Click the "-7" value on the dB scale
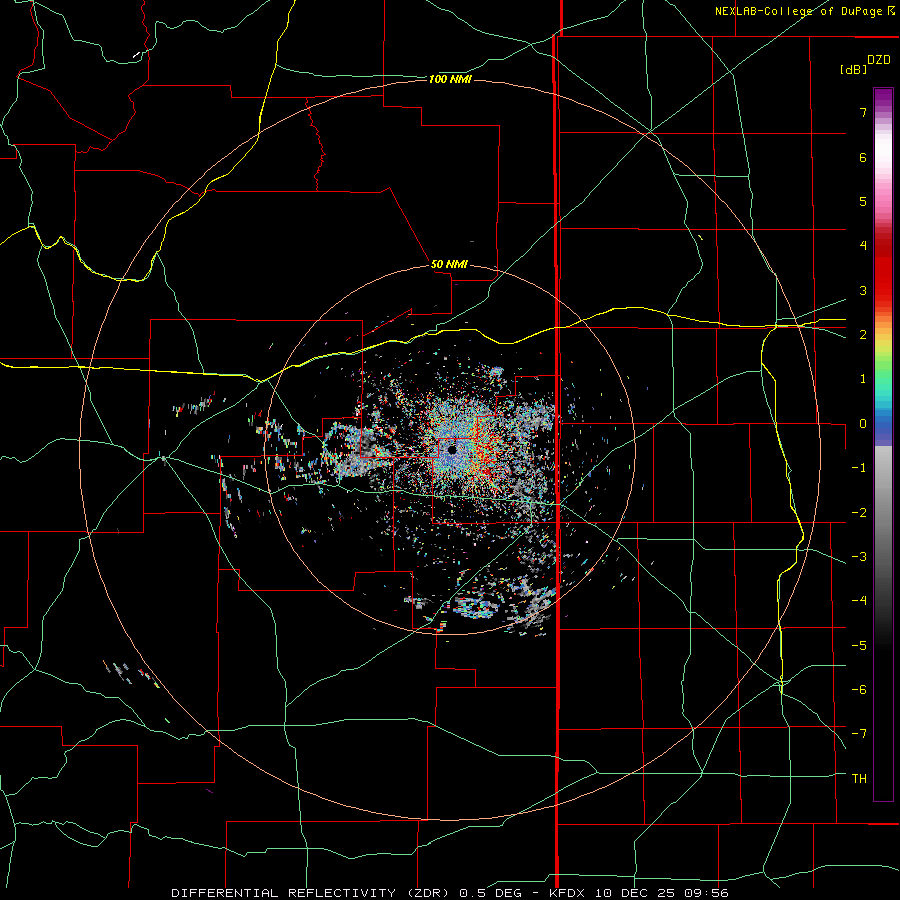Screen dimensions: 900x900 click(859, 734)
